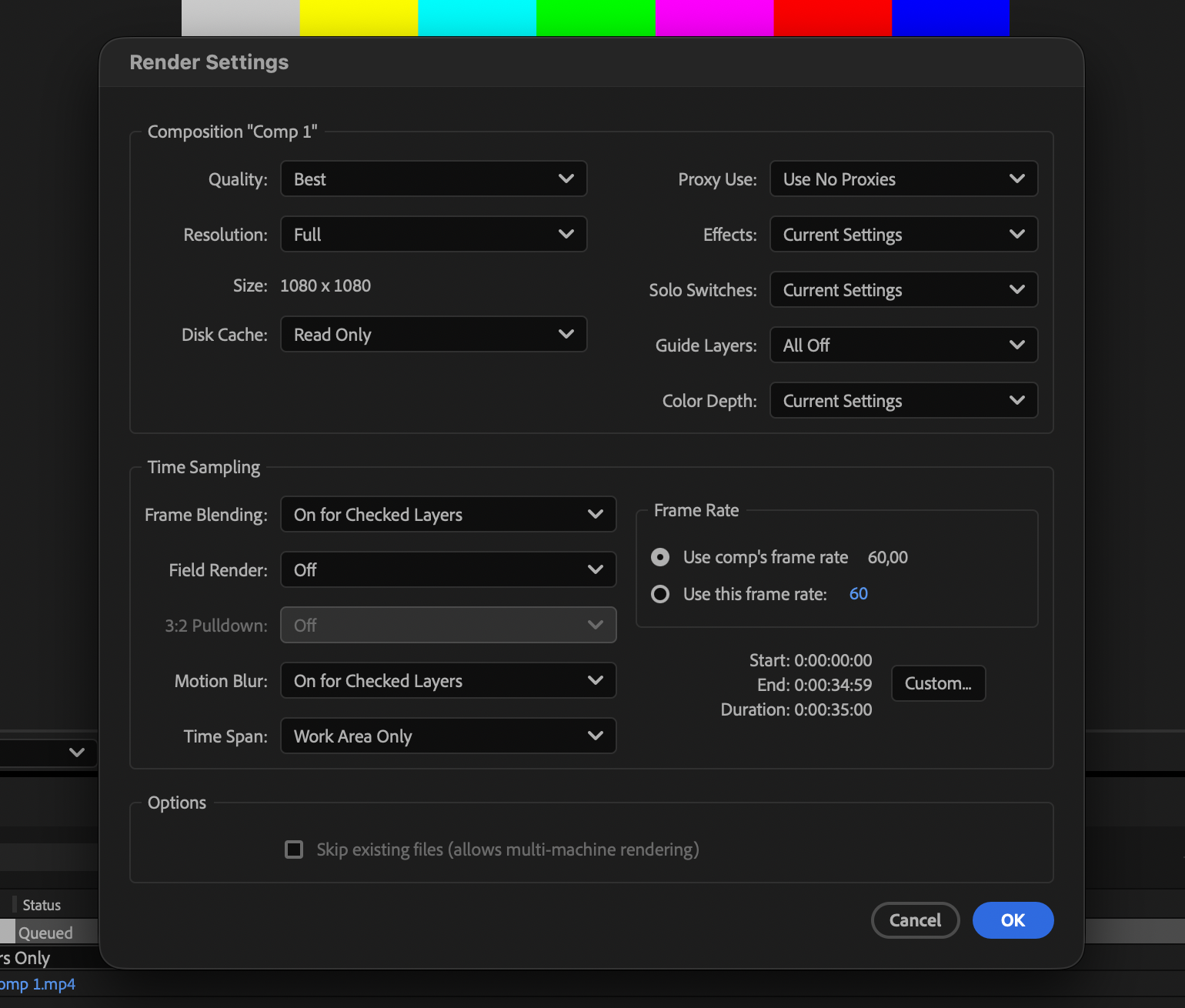Open the Color Depth dropdown

pyautogui.click(x=904, y=400)
